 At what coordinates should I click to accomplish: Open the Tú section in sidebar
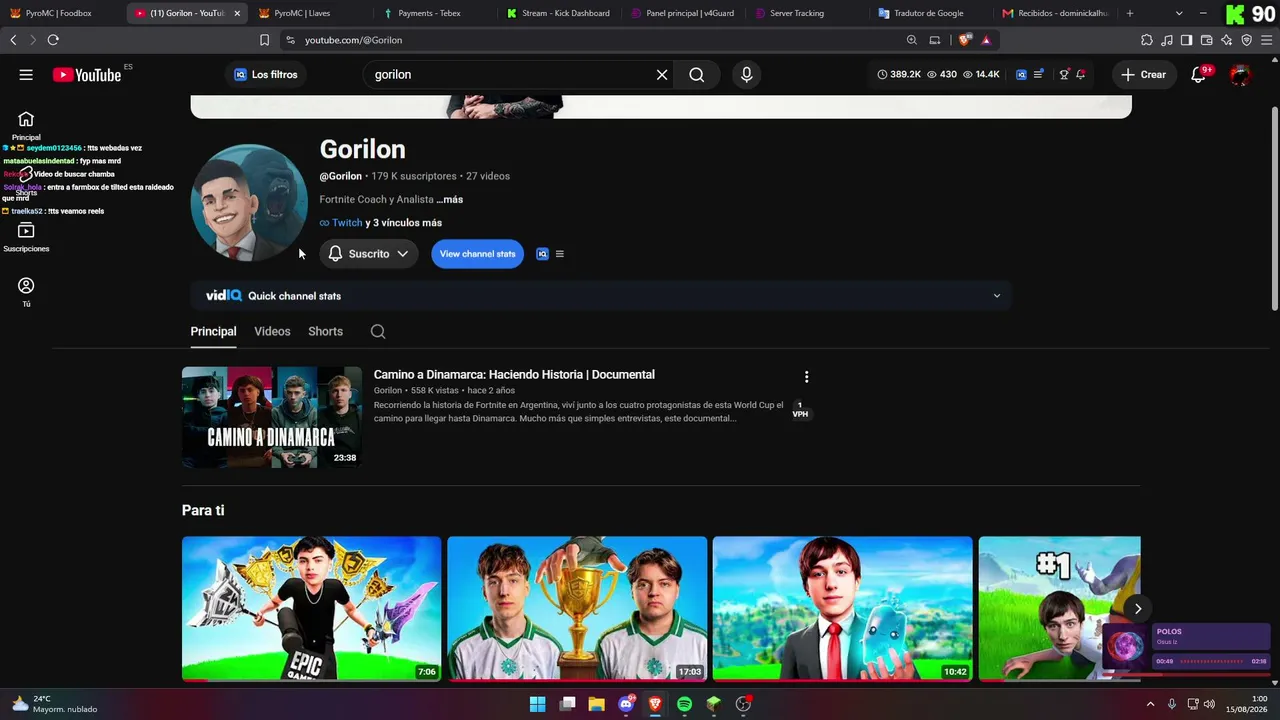[26, 292]
